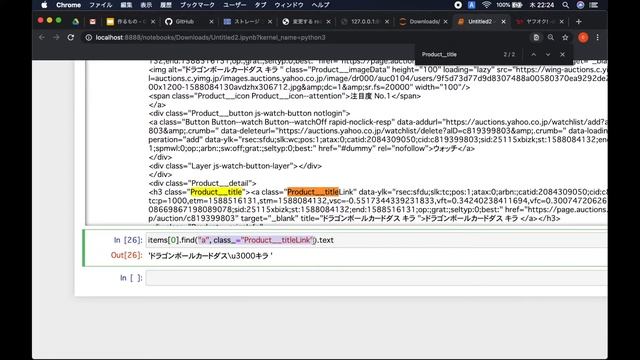The image size is (640, 360).
Task: Click the input source 'A' icon
Action: click(471, 5)
